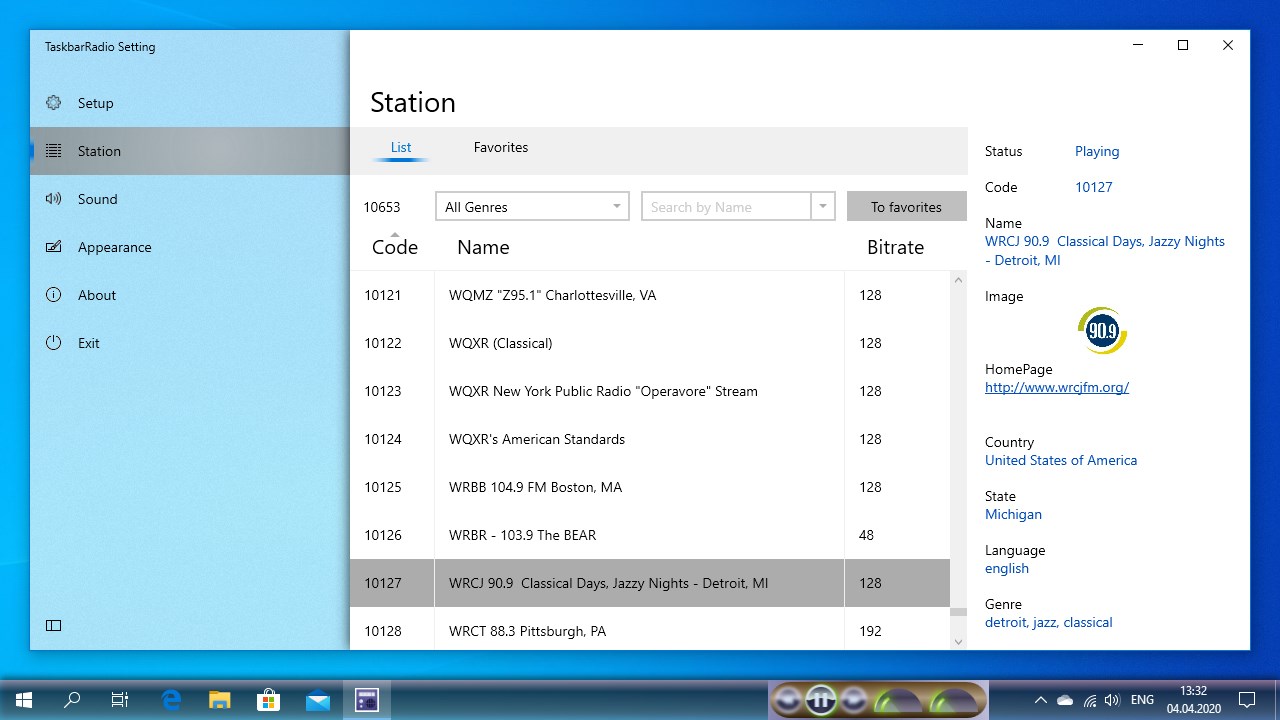Screen dimensions: 1280x720
Task: Sort the station list by Bitrate column
Action: [895, 247]
